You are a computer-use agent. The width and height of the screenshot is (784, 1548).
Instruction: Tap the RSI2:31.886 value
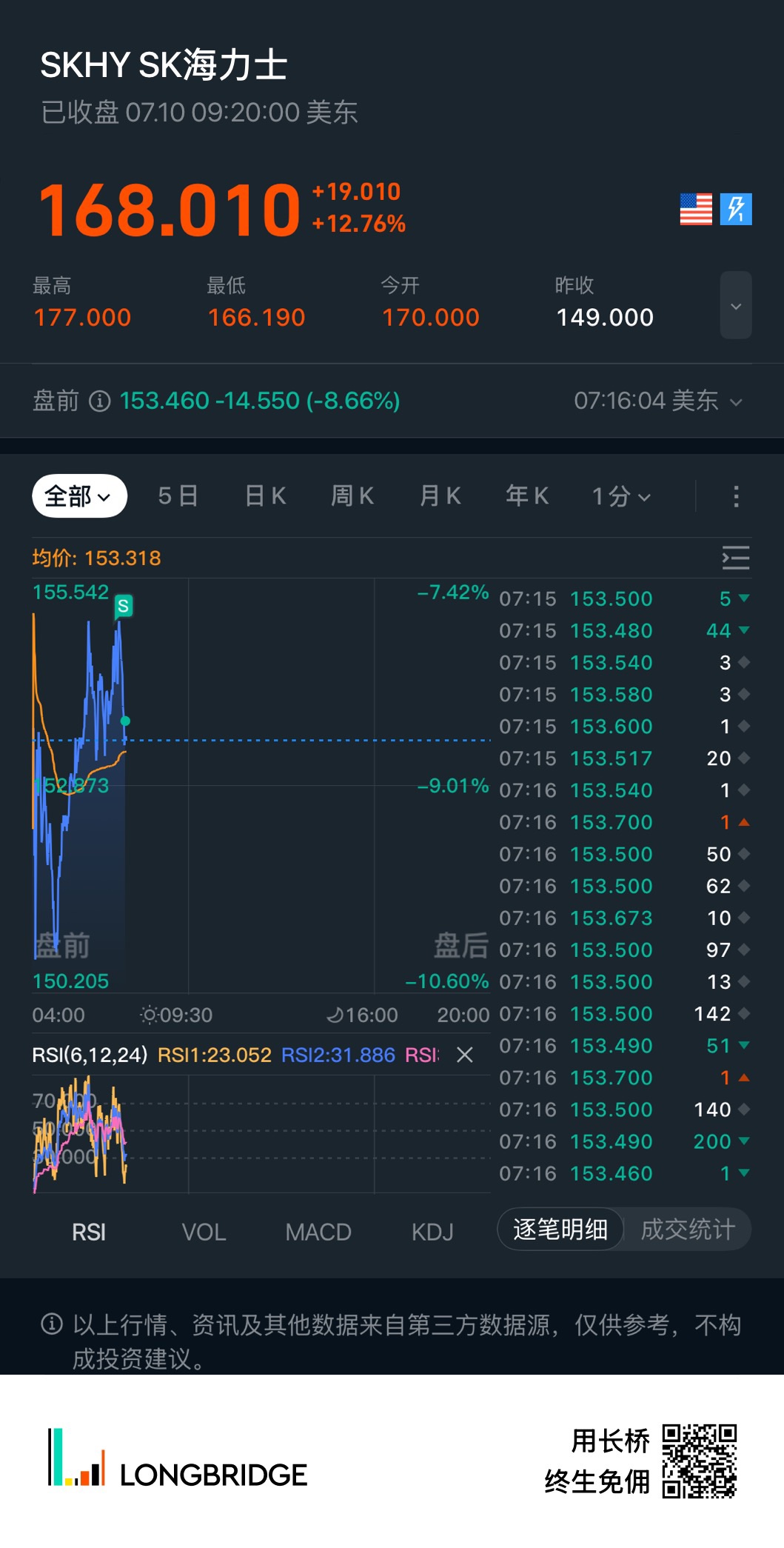pyautogui.click(x=338, y=1055)
